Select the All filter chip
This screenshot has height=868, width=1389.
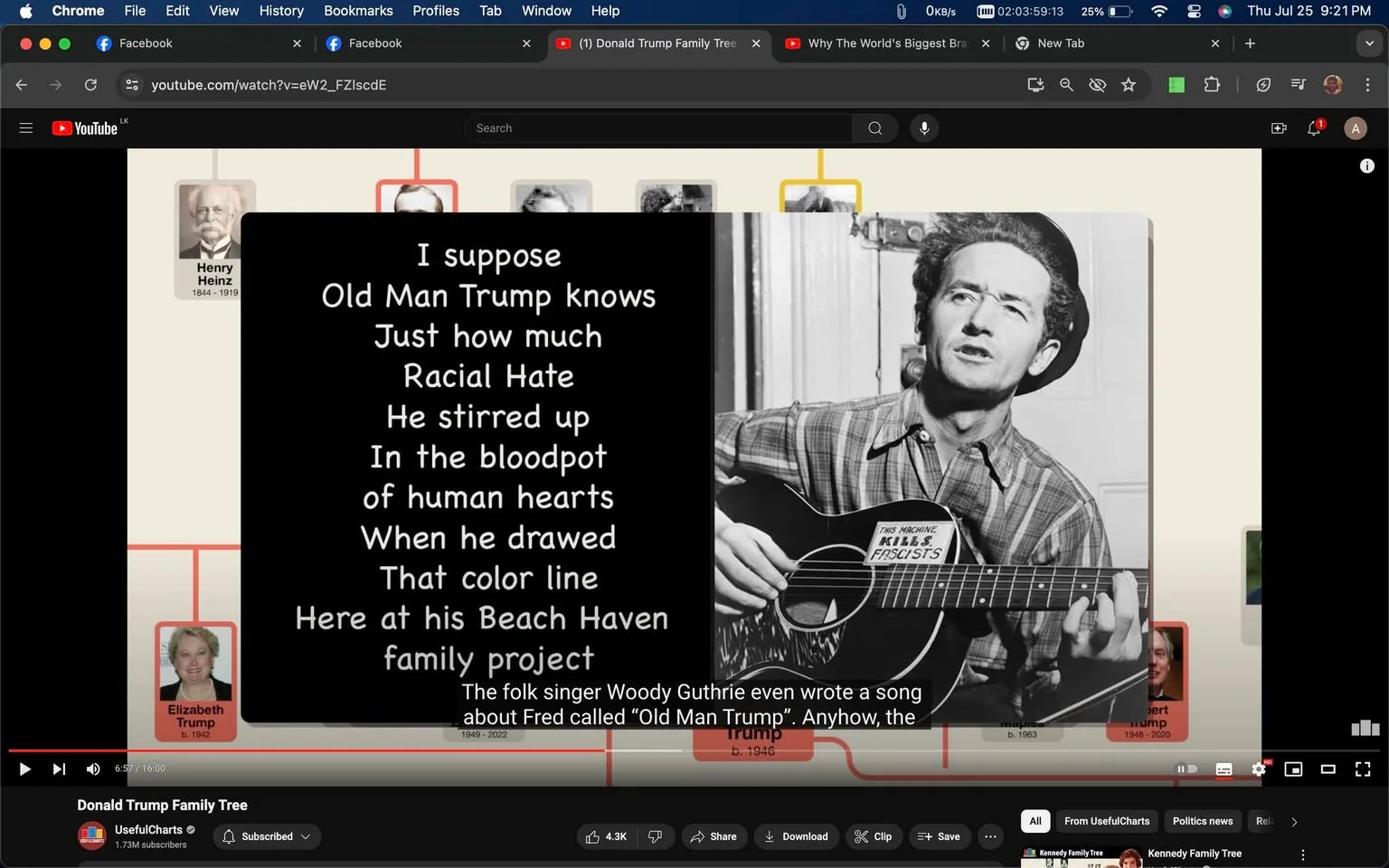coord(1035,821)
